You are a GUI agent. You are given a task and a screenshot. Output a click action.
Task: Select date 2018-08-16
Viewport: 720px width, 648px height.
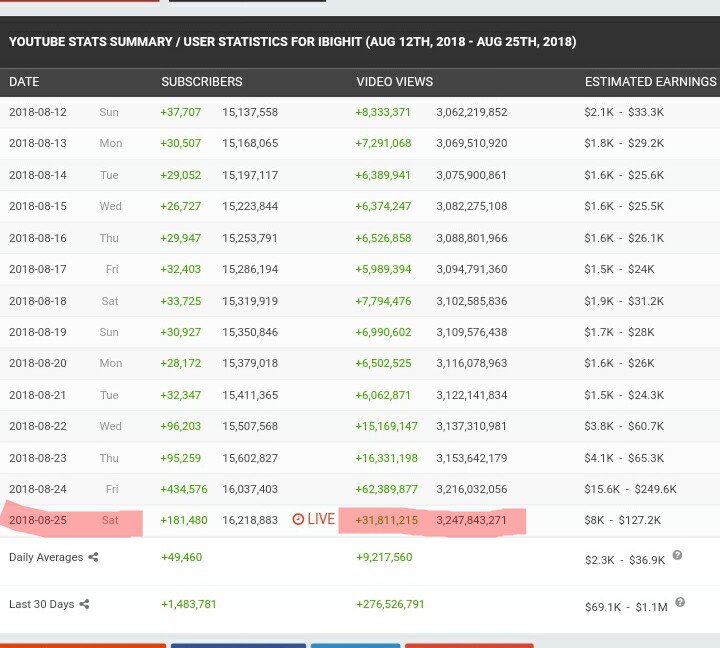coord(38,238)
